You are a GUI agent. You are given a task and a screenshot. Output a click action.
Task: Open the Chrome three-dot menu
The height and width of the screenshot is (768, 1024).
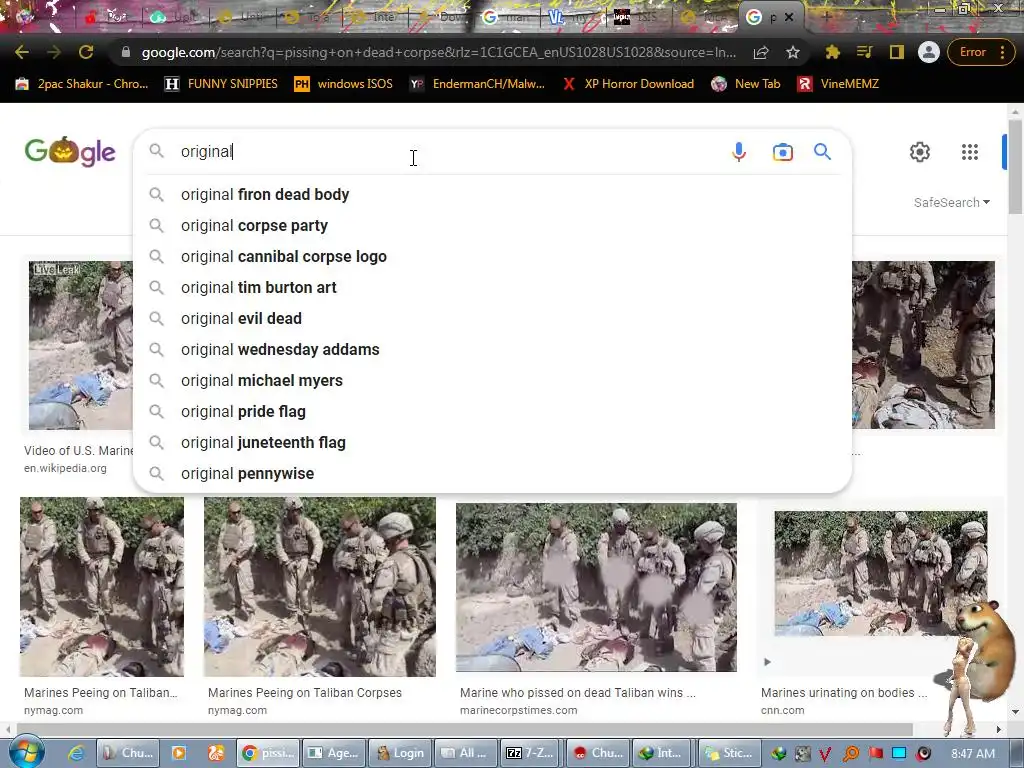click(1002, 52)
